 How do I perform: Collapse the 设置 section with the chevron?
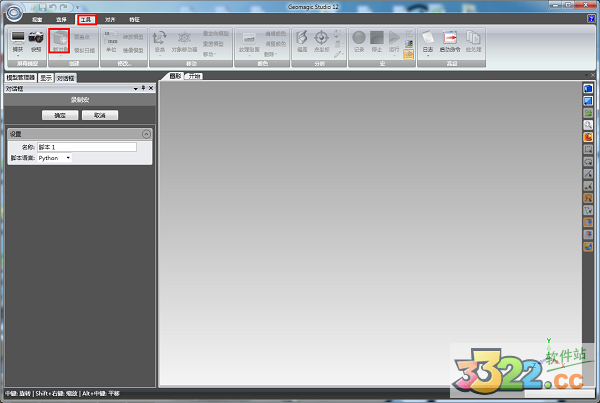click(x=146, y=133)
